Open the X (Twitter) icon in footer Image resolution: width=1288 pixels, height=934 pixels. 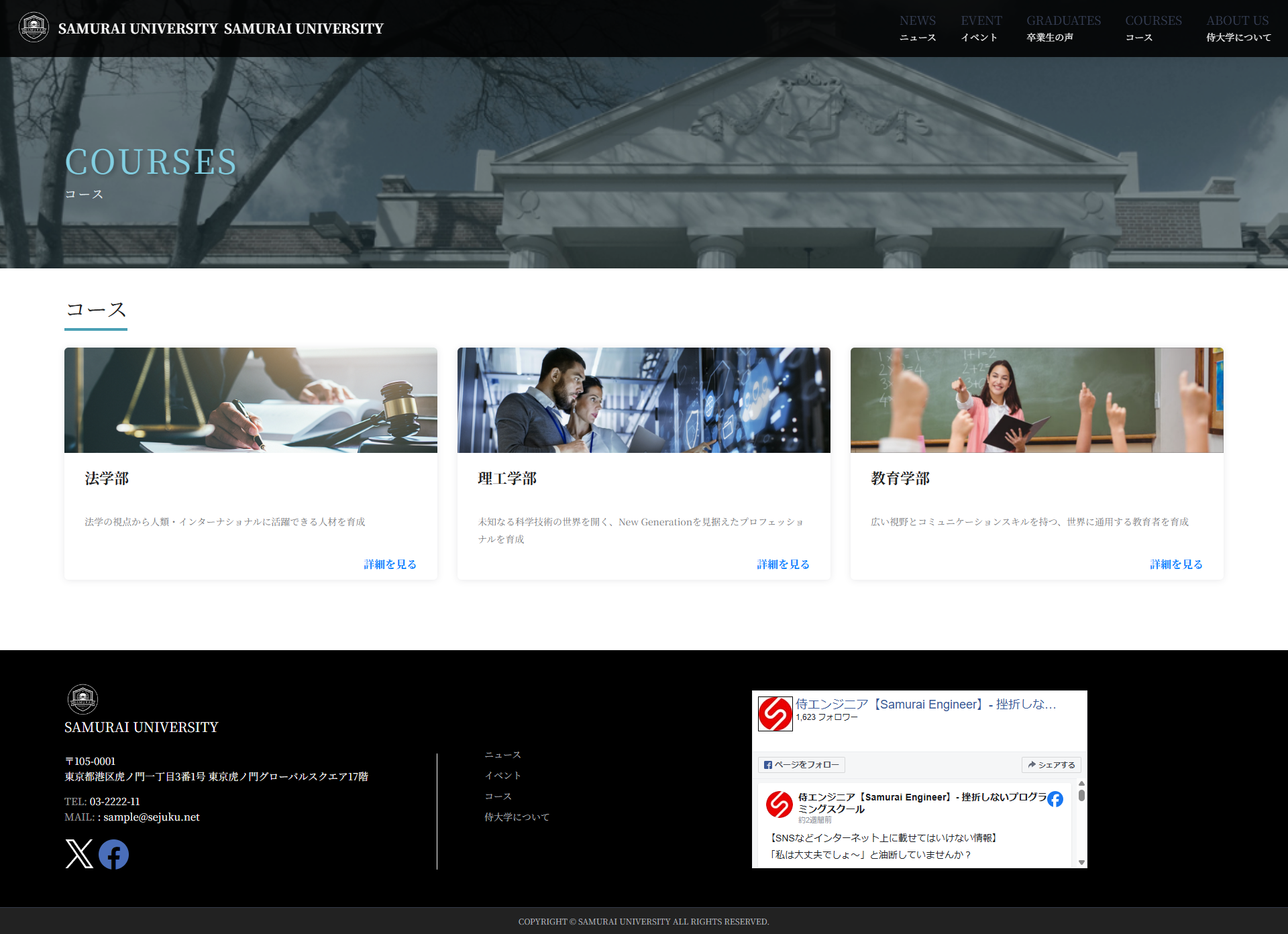[x=79, y=854]
